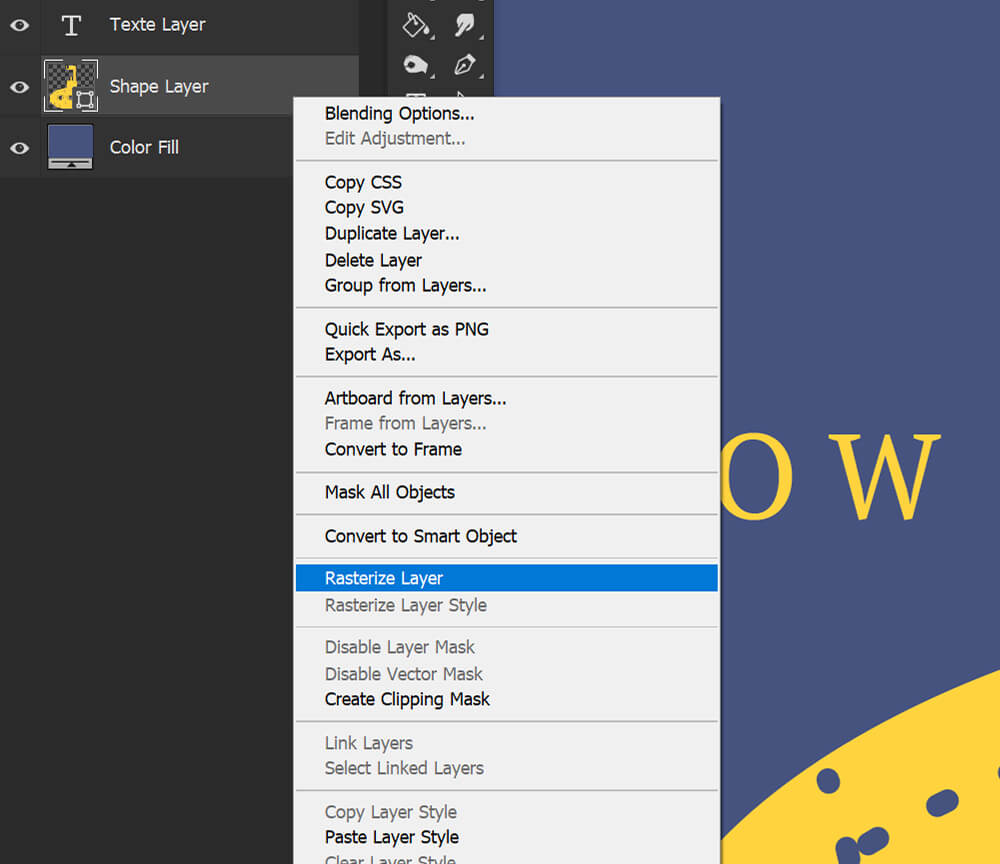Click the Texte Layer type thumbnail icon
1000x864 pixels.
70,25
